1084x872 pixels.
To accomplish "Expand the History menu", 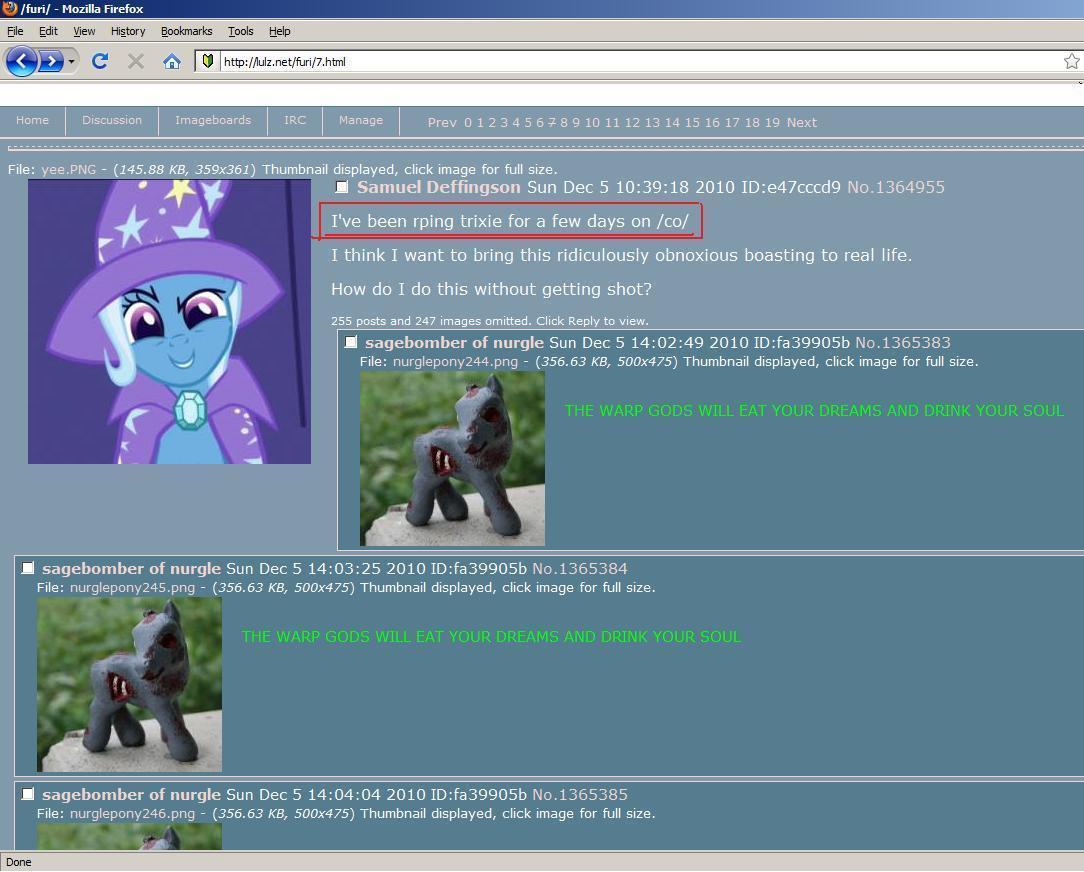I will pyautogui.click(x=127, y=31).
